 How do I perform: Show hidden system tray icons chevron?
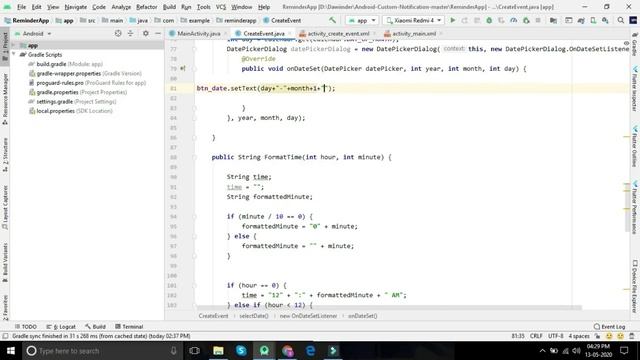coord(542,351)
